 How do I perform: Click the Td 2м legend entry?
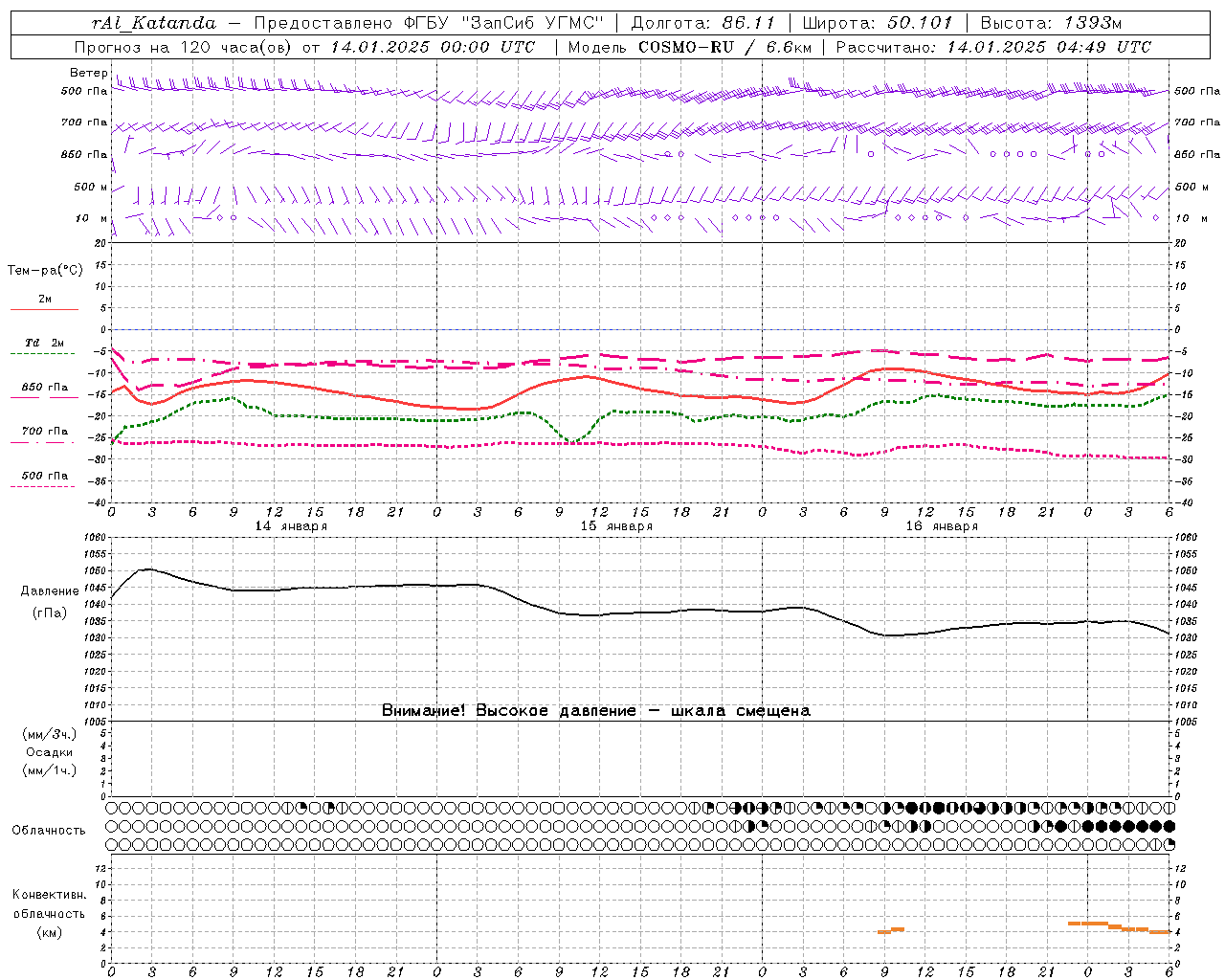44,347
